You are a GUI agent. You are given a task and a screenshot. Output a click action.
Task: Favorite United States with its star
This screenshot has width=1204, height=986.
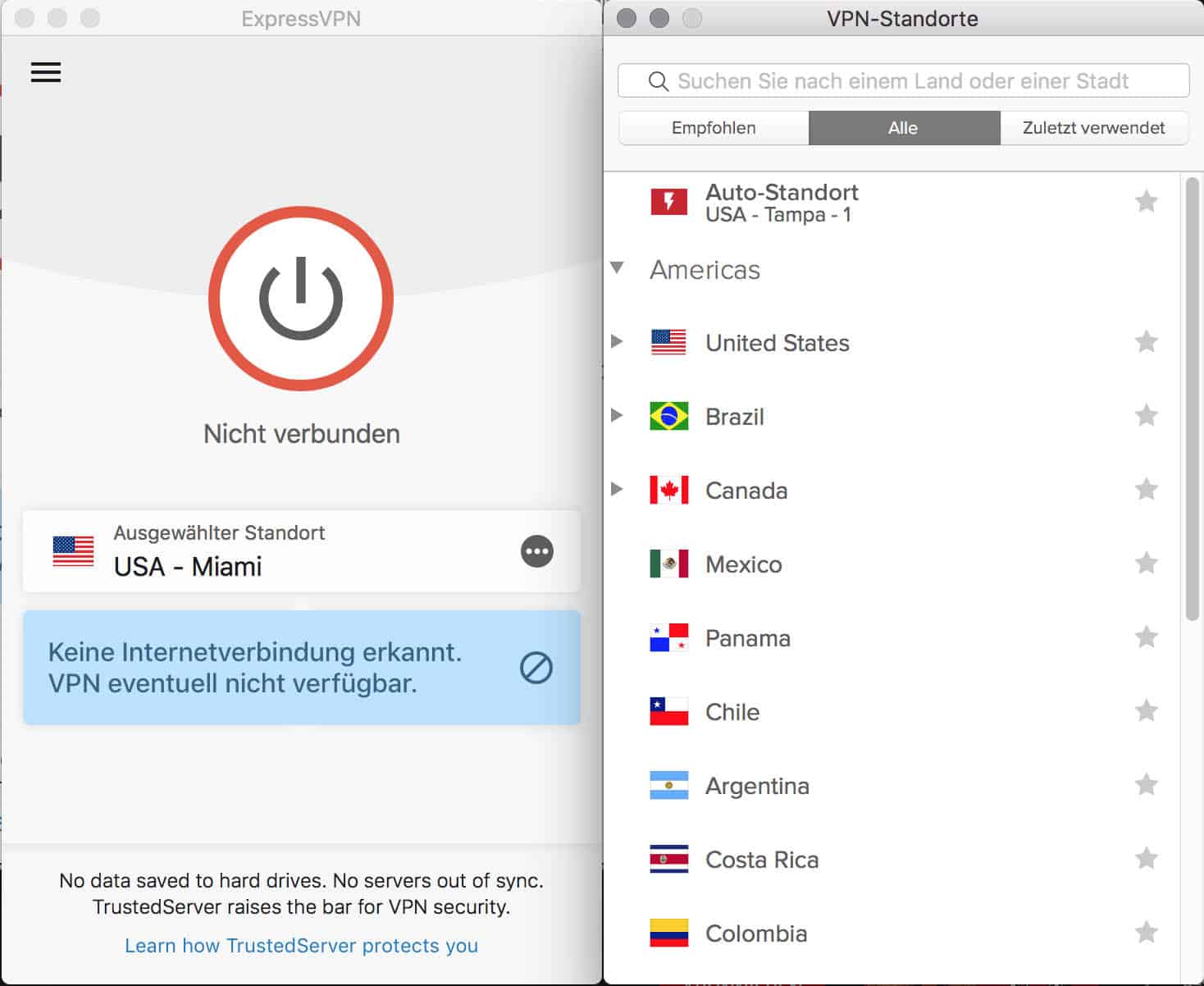(x=1146, y=341)
